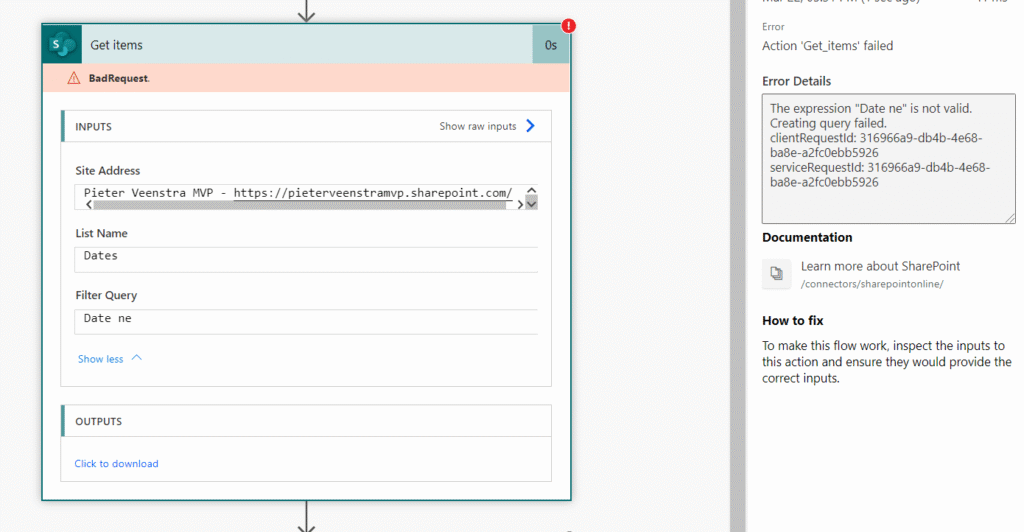Click the Error label in the right panel
Viewport: 1024px width, 532px height.
point(773,27)
